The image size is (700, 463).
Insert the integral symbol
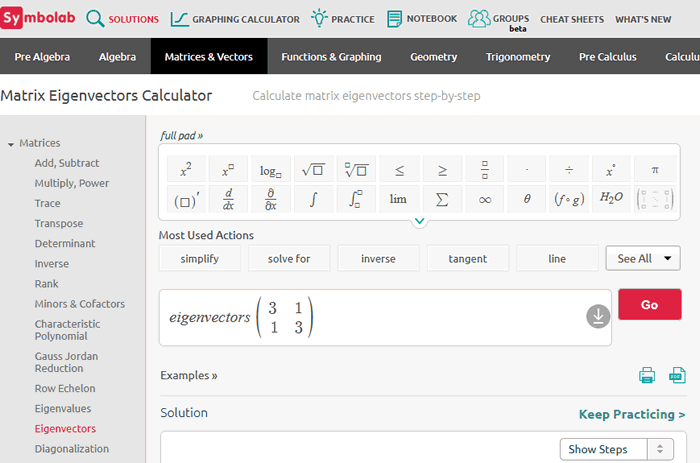click(x=313, y=199)
